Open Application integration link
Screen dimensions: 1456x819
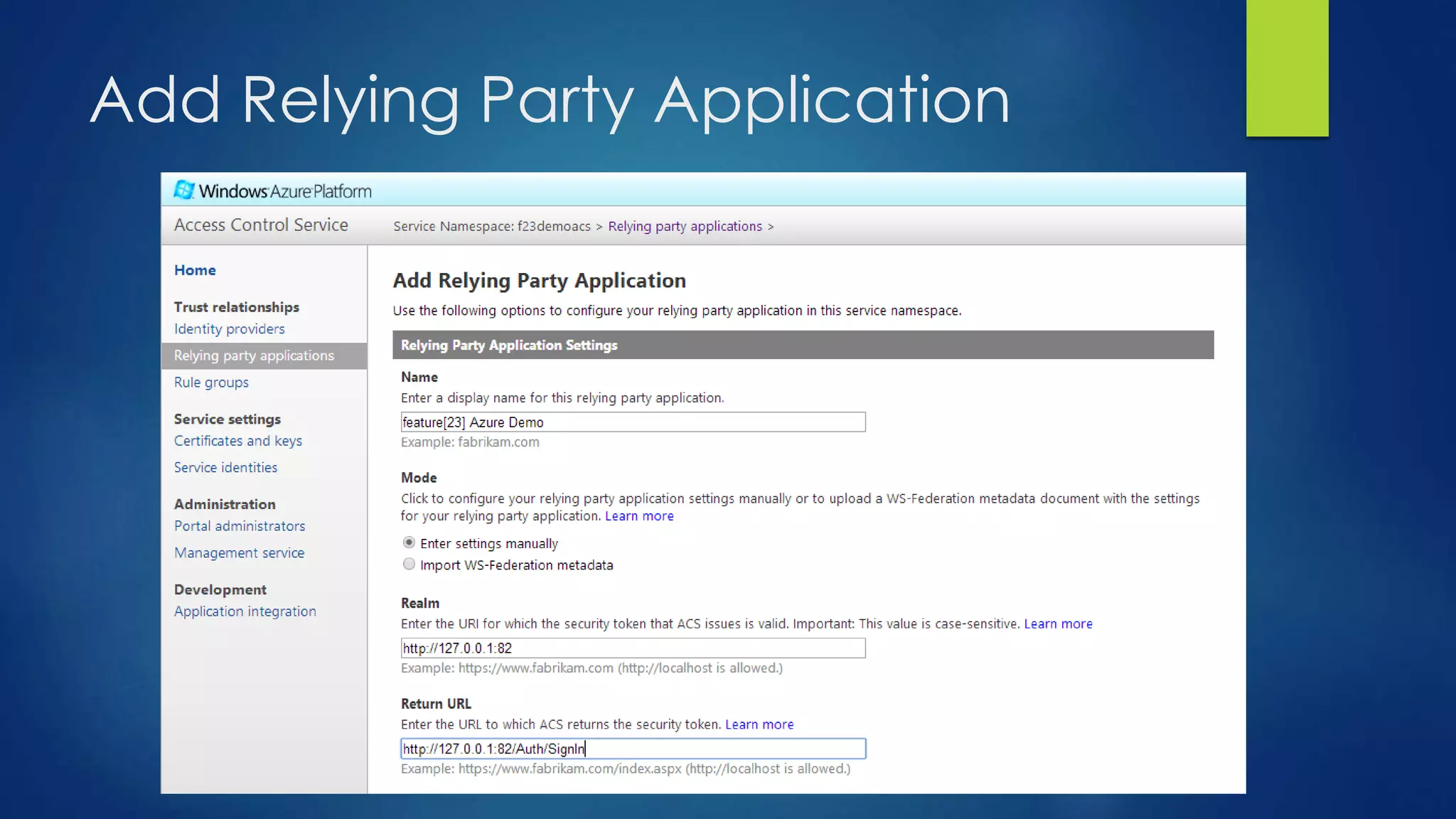tap(245, 611)
